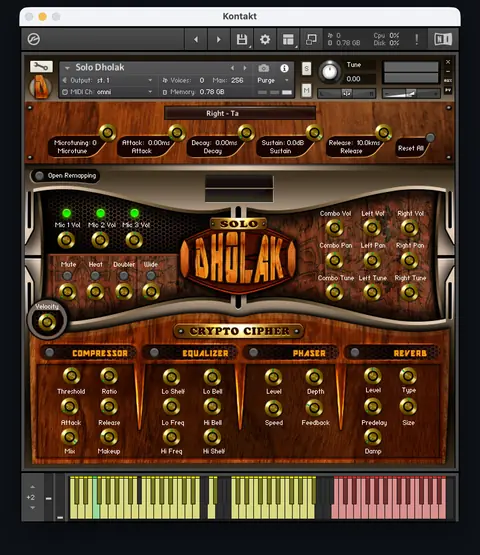Click the exclamation warning icon
This screenshot has height=555, width=480.
(416, 40)
